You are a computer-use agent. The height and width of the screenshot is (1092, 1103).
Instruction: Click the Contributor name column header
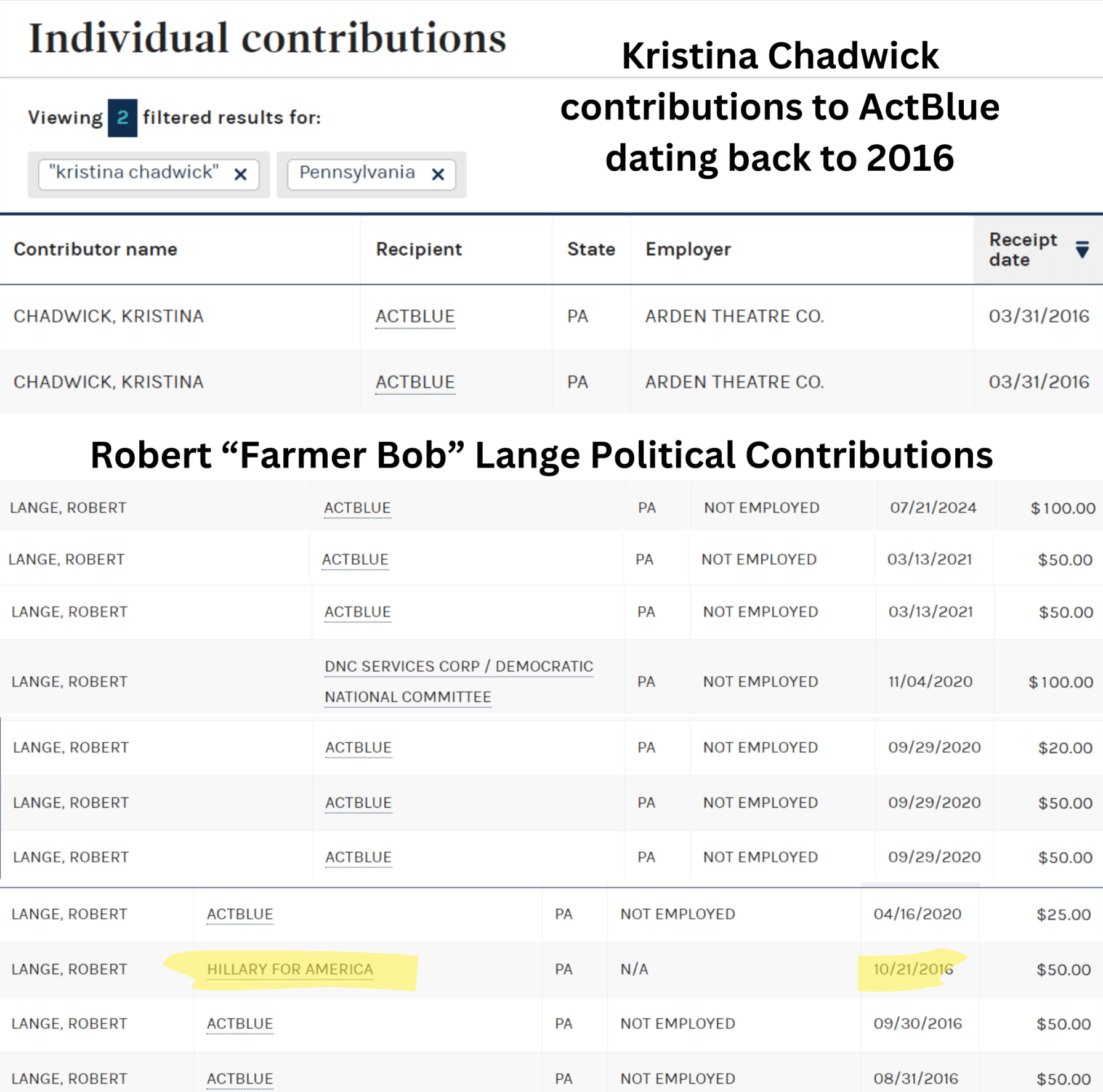point(95,249)
